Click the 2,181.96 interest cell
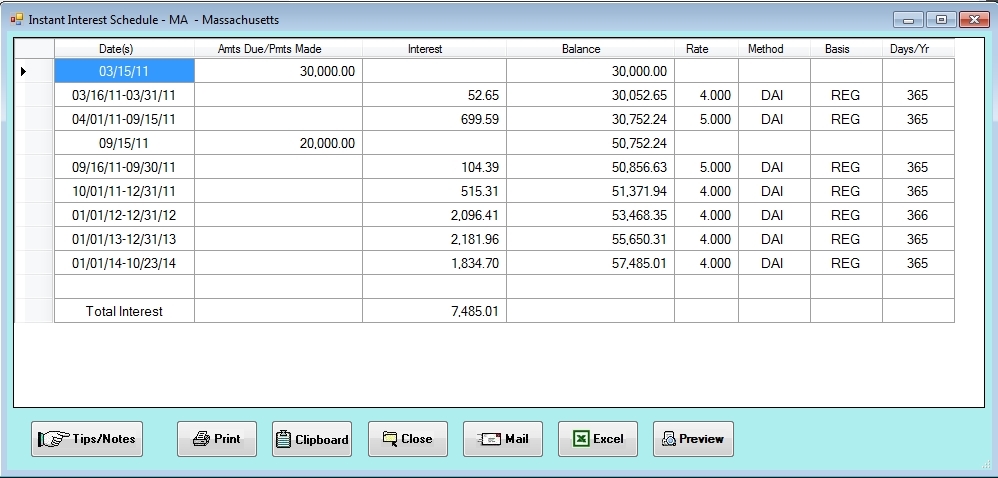This screenshot has height=478, width=998. (x=434, y=239)
